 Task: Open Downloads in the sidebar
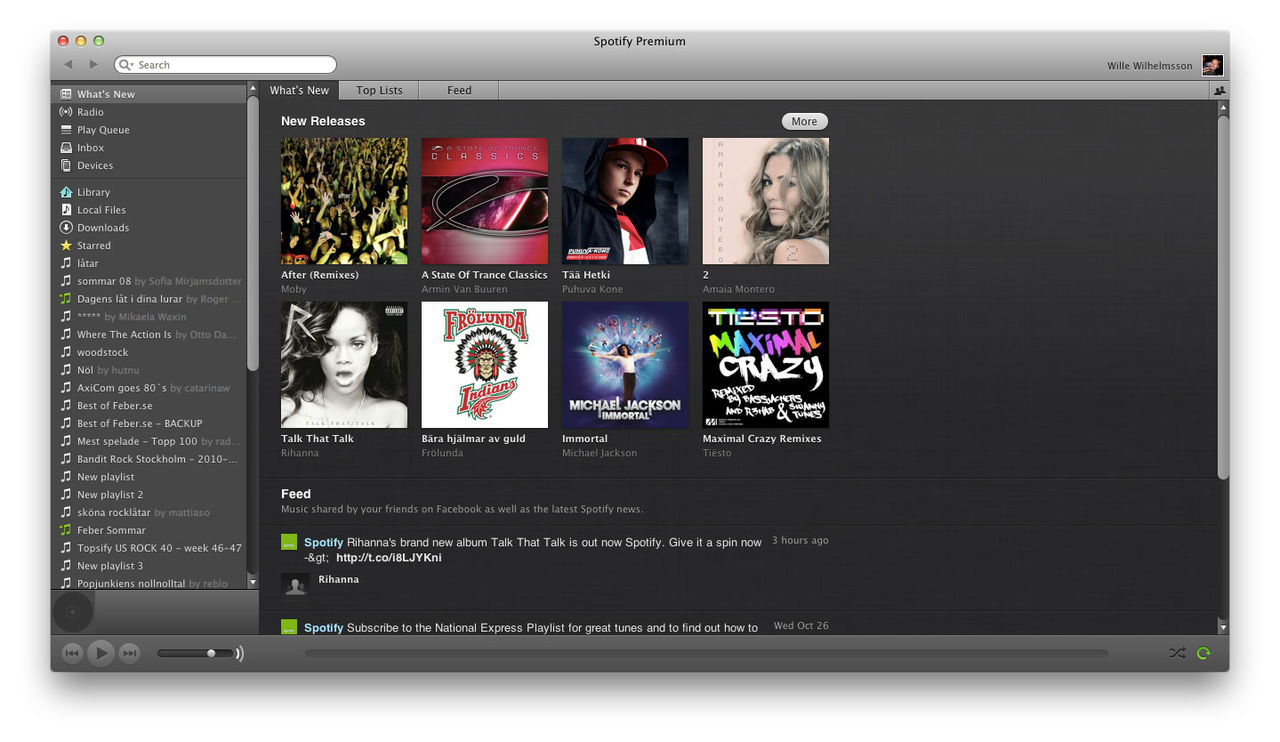click(148, 228)
